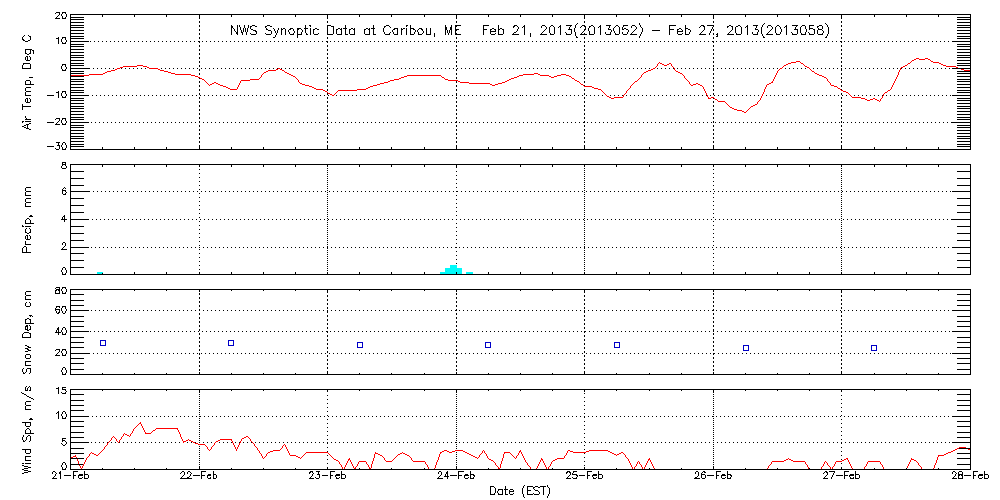Click the snow depth square after 26-Feb
Viewport: 1000px width, 500px height.
[746, 348]
